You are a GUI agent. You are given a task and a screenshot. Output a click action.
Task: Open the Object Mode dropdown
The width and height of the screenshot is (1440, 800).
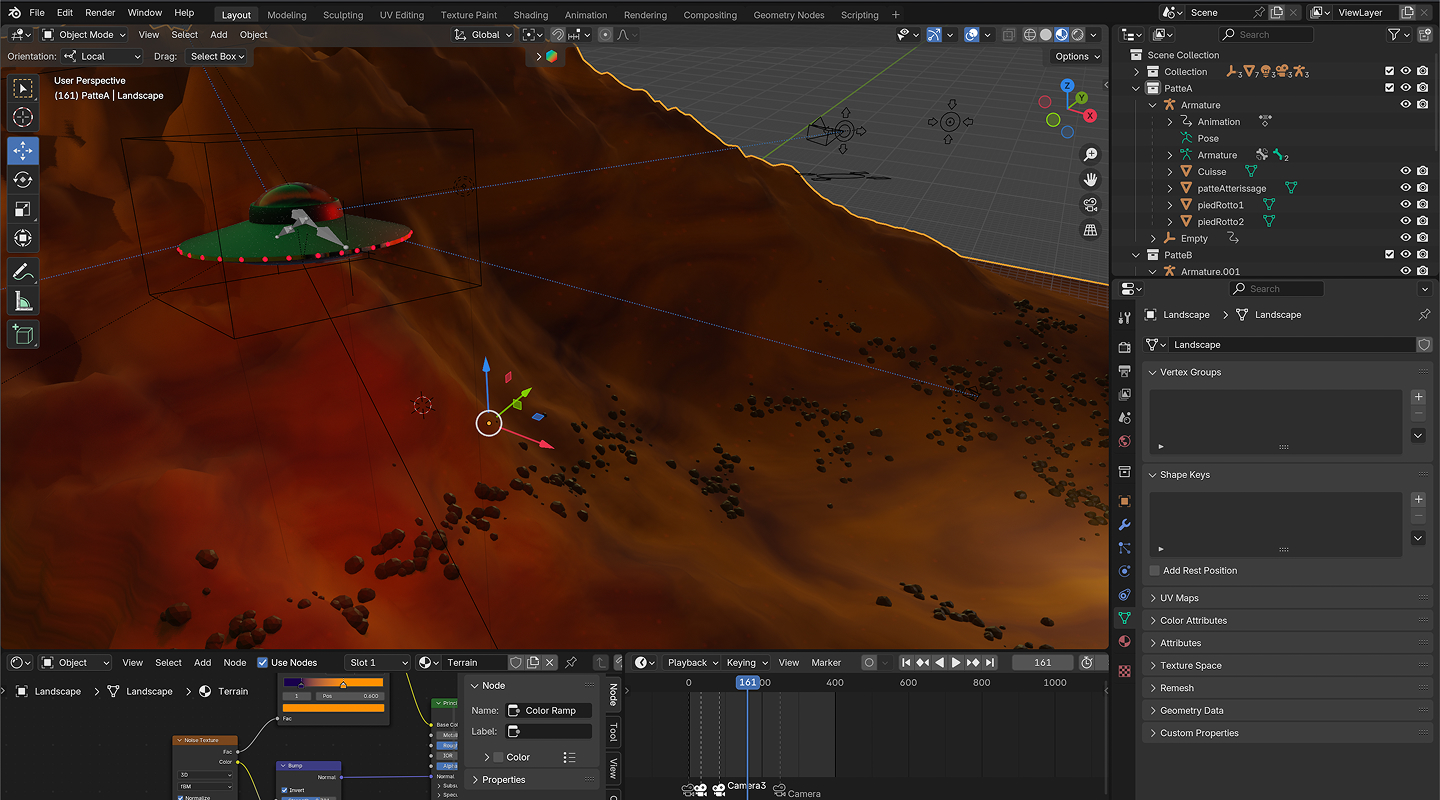pyautogui.click(x=84, y=35)
